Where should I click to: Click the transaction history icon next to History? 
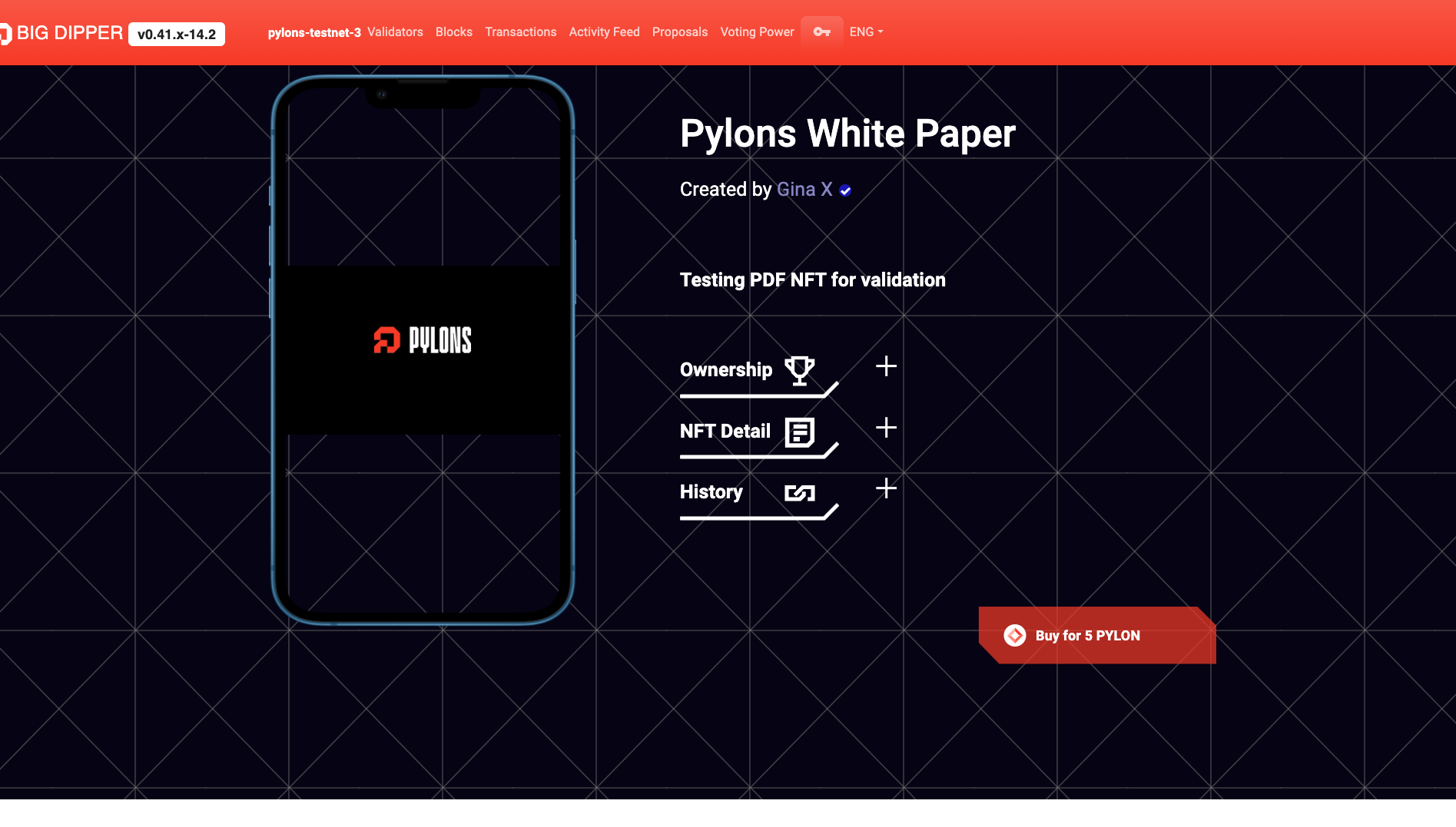point(800,494)
